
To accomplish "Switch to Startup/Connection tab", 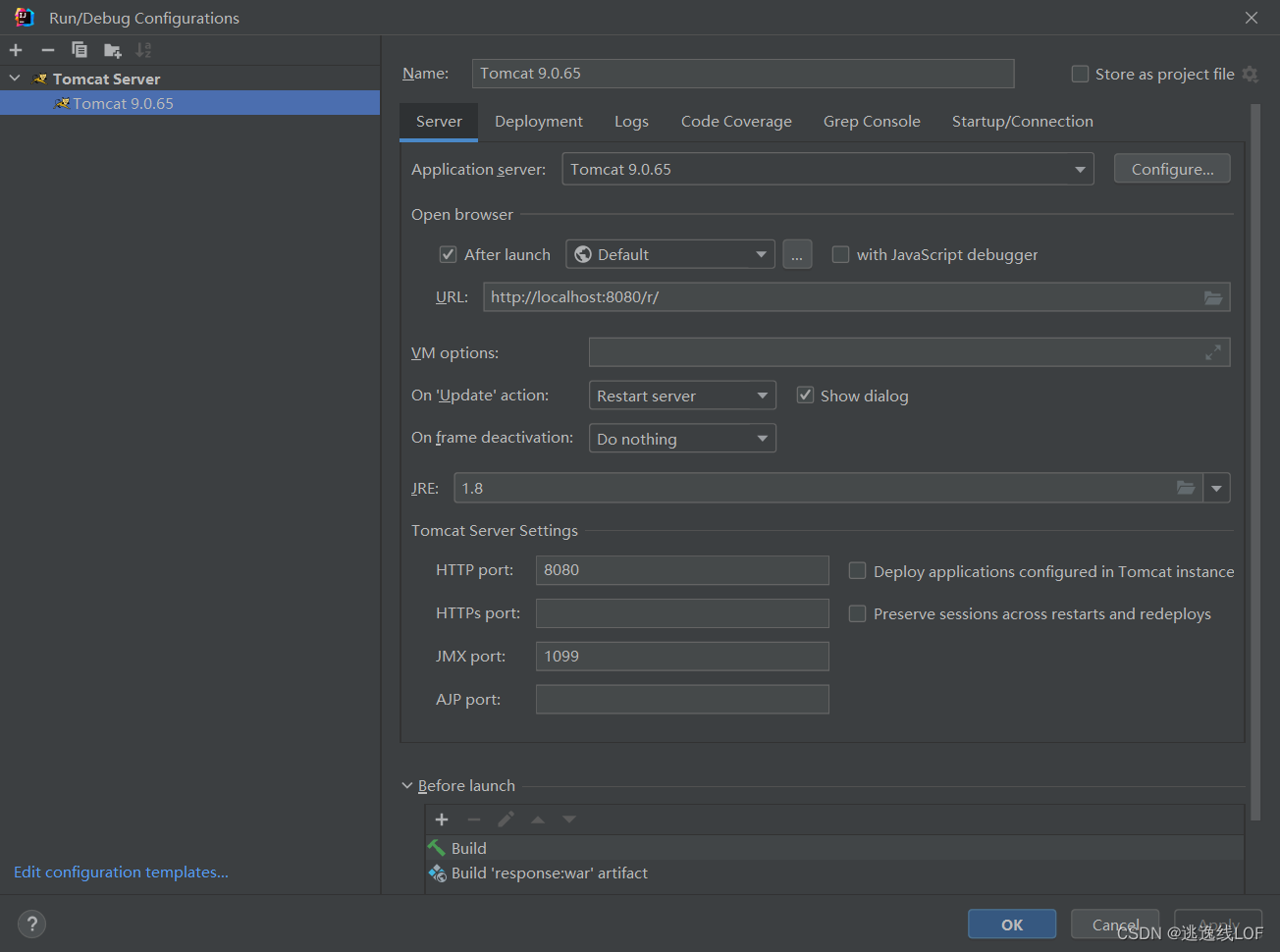I will pos(1023,122).
